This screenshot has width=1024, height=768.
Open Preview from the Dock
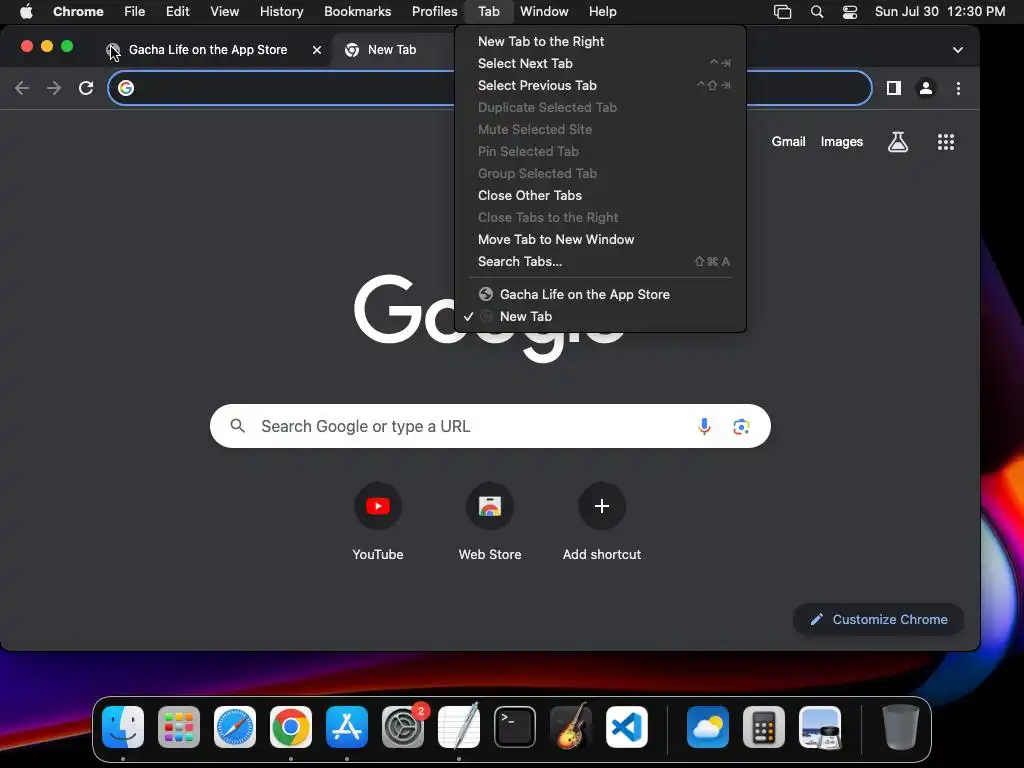tap(820, 727)
